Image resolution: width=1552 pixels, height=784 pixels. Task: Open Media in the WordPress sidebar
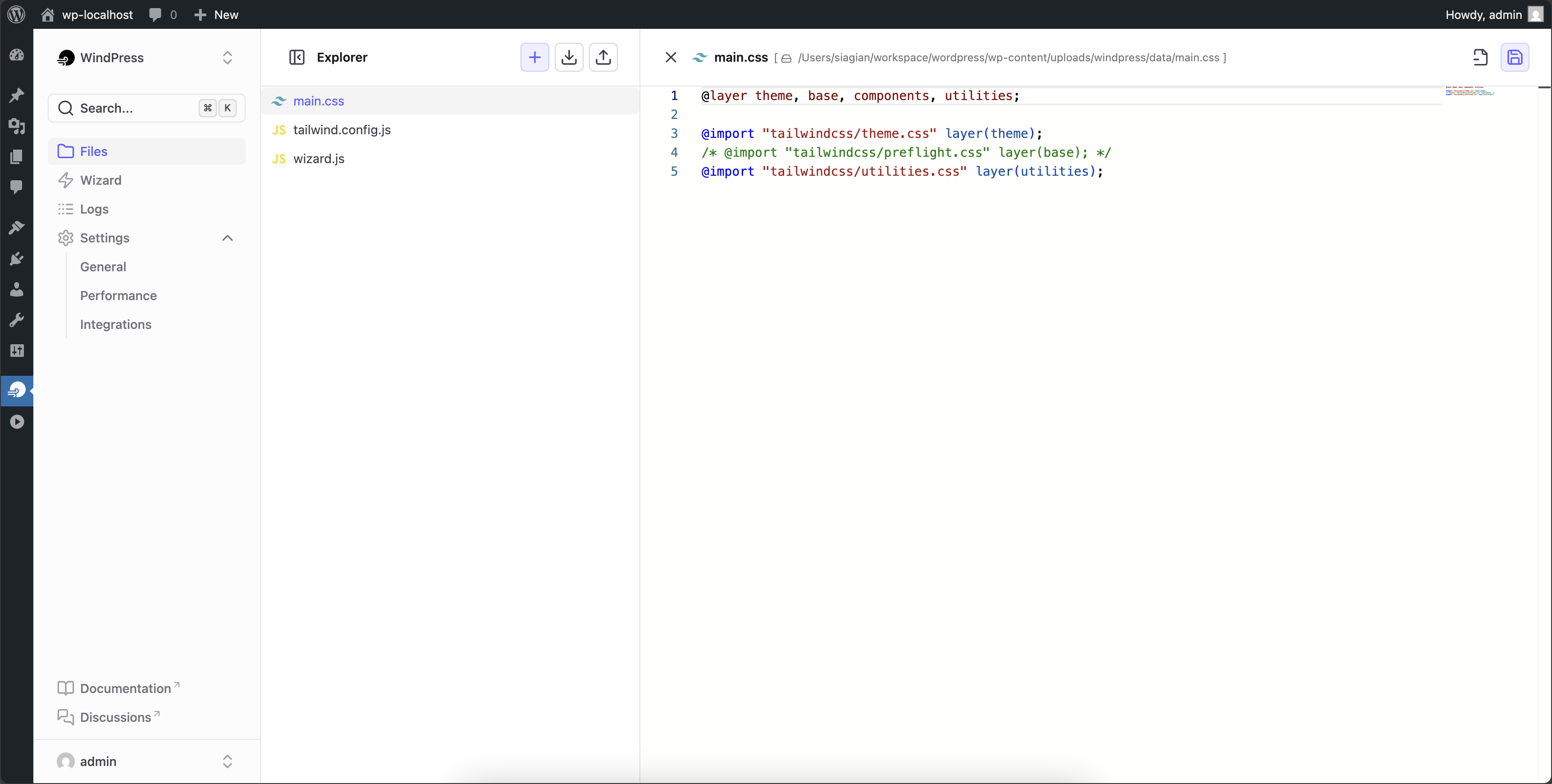point(16,125)
